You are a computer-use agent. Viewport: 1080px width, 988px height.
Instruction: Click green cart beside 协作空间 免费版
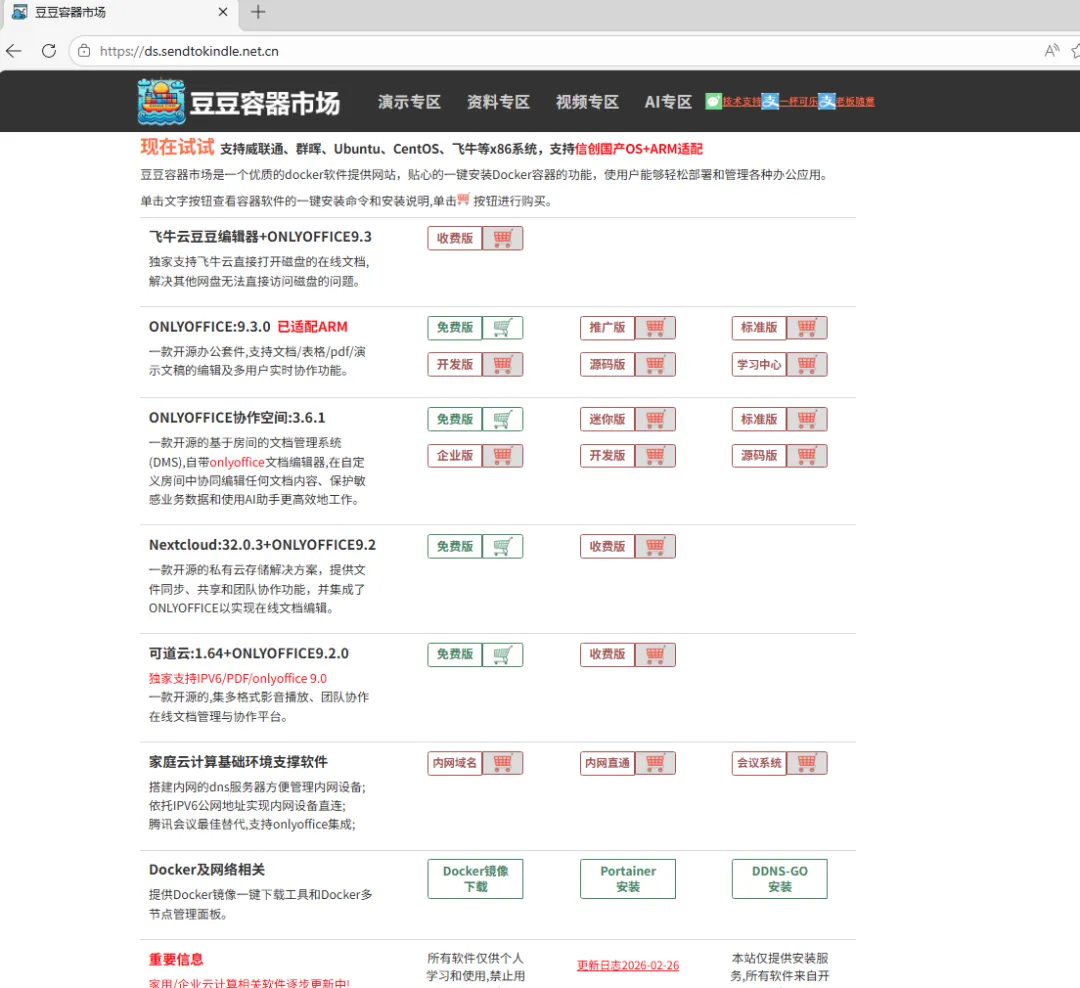[x=502, y=420]
